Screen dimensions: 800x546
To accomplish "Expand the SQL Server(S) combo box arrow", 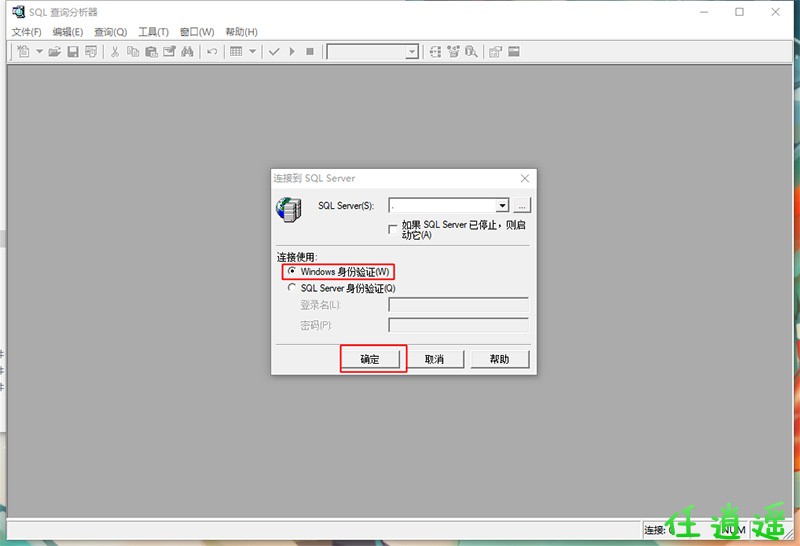I will pos(503,205).
